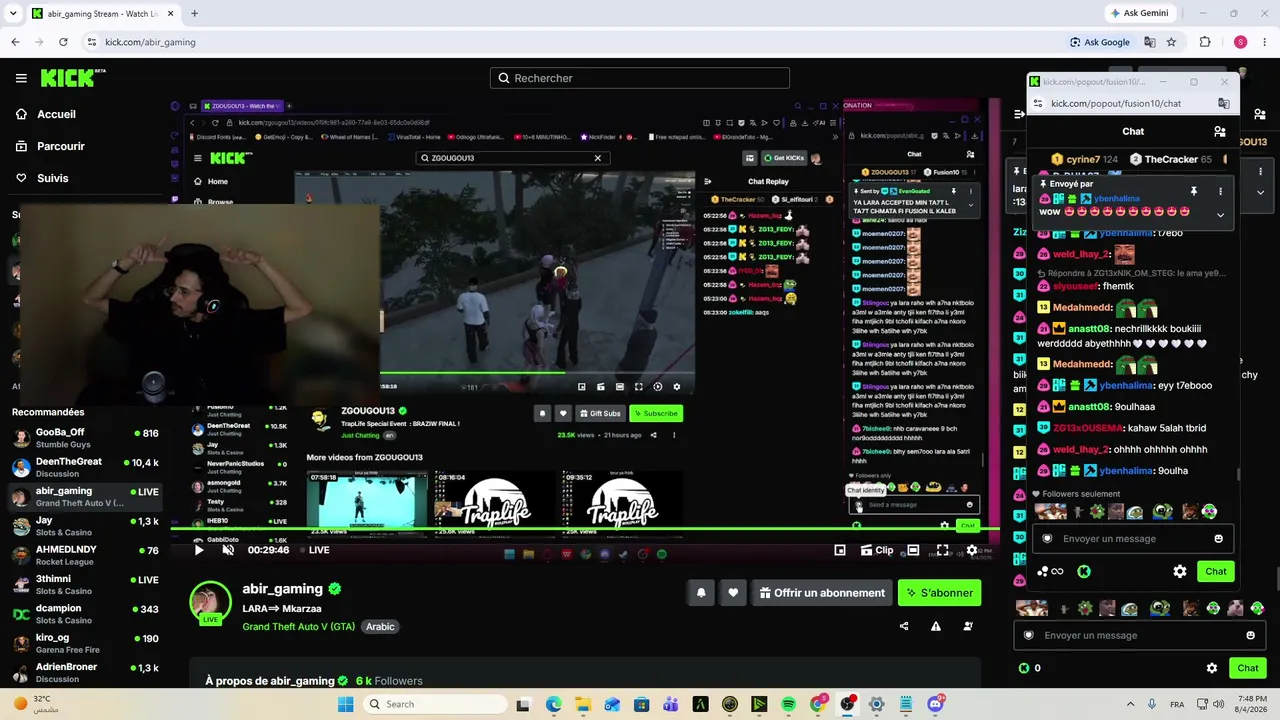Open chat settings gear in popout window
The height and width of the screenshot is (720, 1280).
(1180, 571)
